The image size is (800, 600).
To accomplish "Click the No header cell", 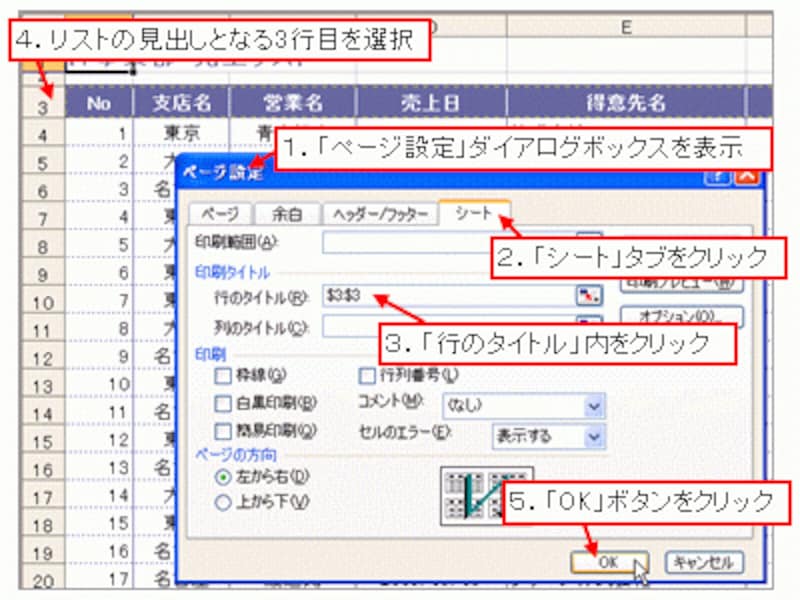I will pyautogui.click(x=99, y=103).
